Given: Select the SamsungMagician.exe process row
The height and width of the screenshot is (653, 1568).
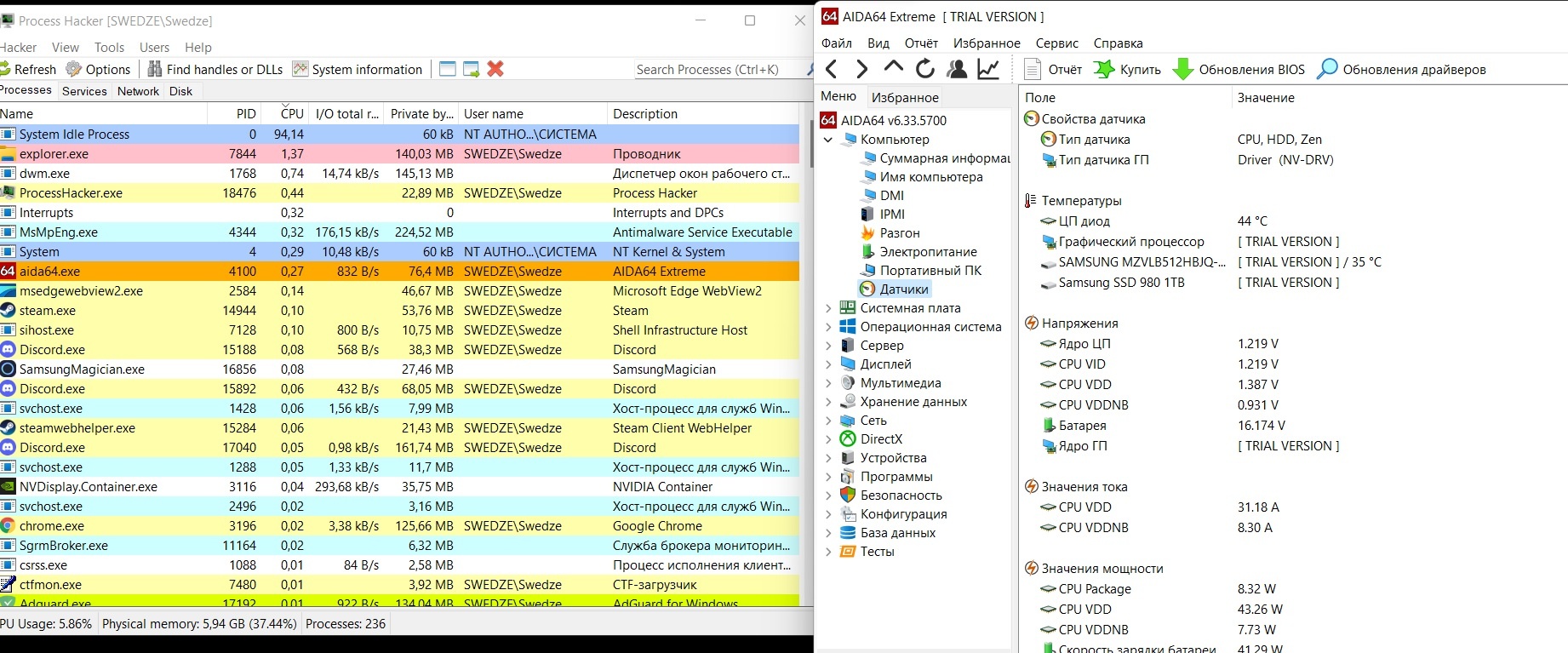Looking at the screenshot, I should pyautogui.click(x=399, y=369).
